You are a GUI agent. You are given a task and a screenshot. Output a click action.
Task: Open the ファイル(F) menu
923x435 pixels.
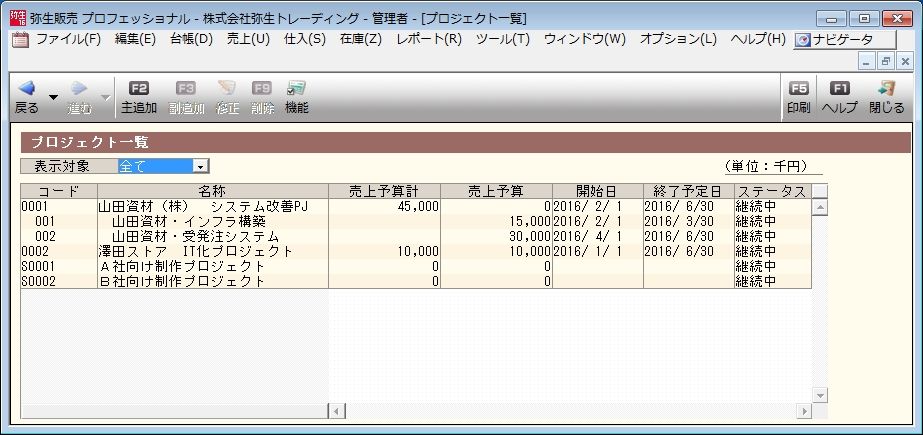[x=68, y=39]
